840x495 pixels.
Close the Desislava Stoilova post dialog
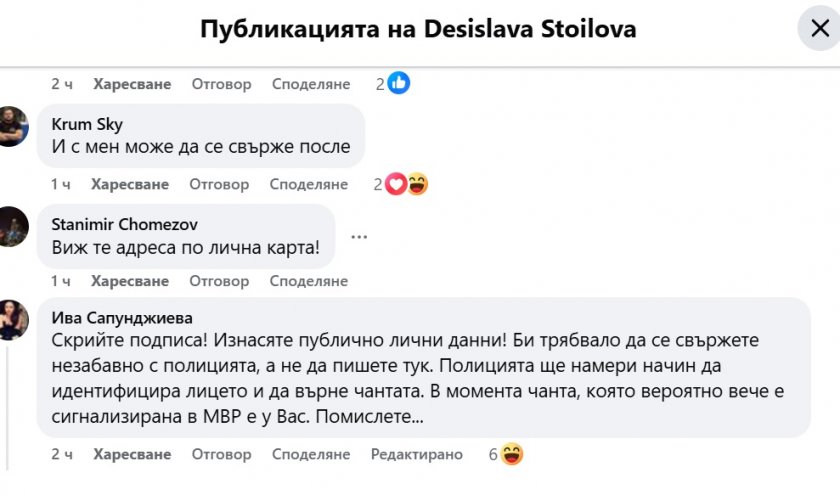pyautogui.click(x=817, y=29)
